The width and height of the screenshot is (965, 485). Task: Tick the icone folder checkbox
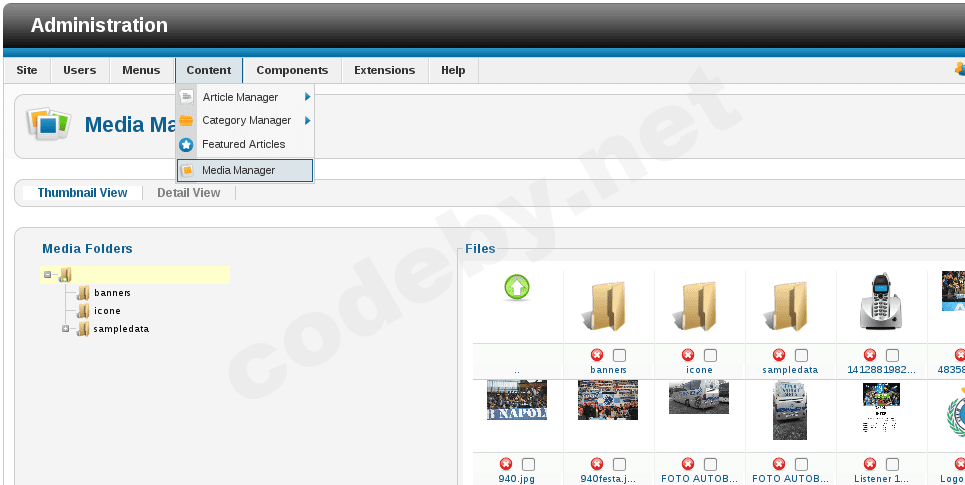coord(710,355)
